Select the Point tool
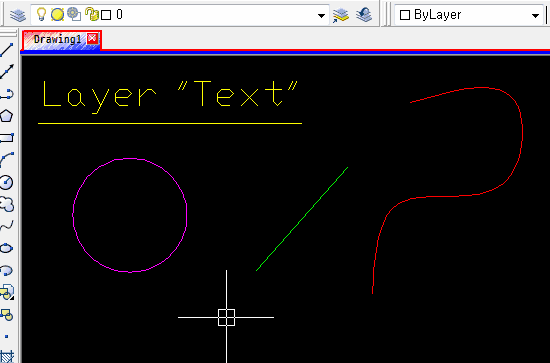This screenshot has height=363, width=550. pyautogui.click(x=7, y=337)
